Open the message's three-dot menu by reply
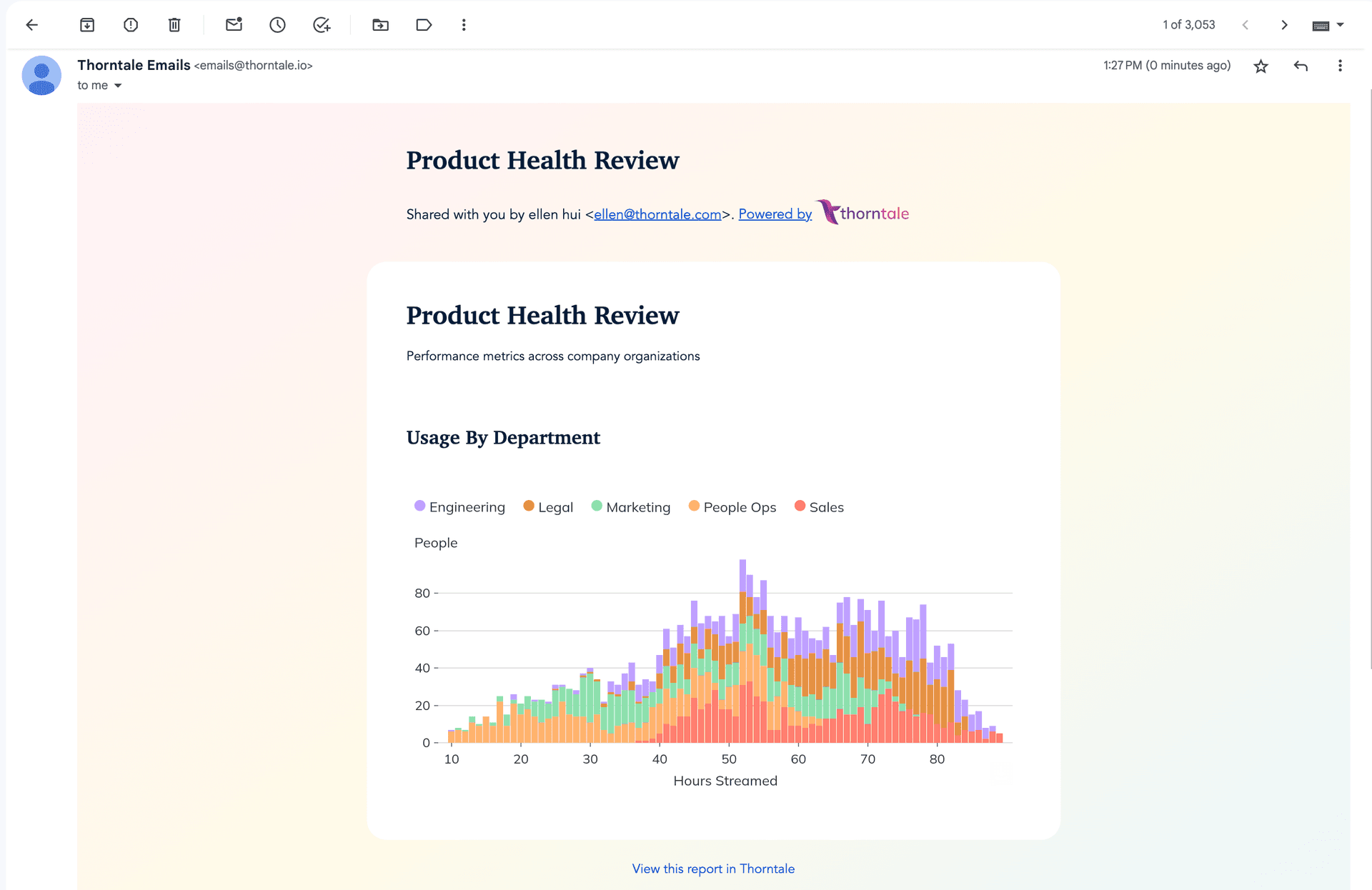This screenshot has height=890, width=1372. click(x=1340, y=66)
